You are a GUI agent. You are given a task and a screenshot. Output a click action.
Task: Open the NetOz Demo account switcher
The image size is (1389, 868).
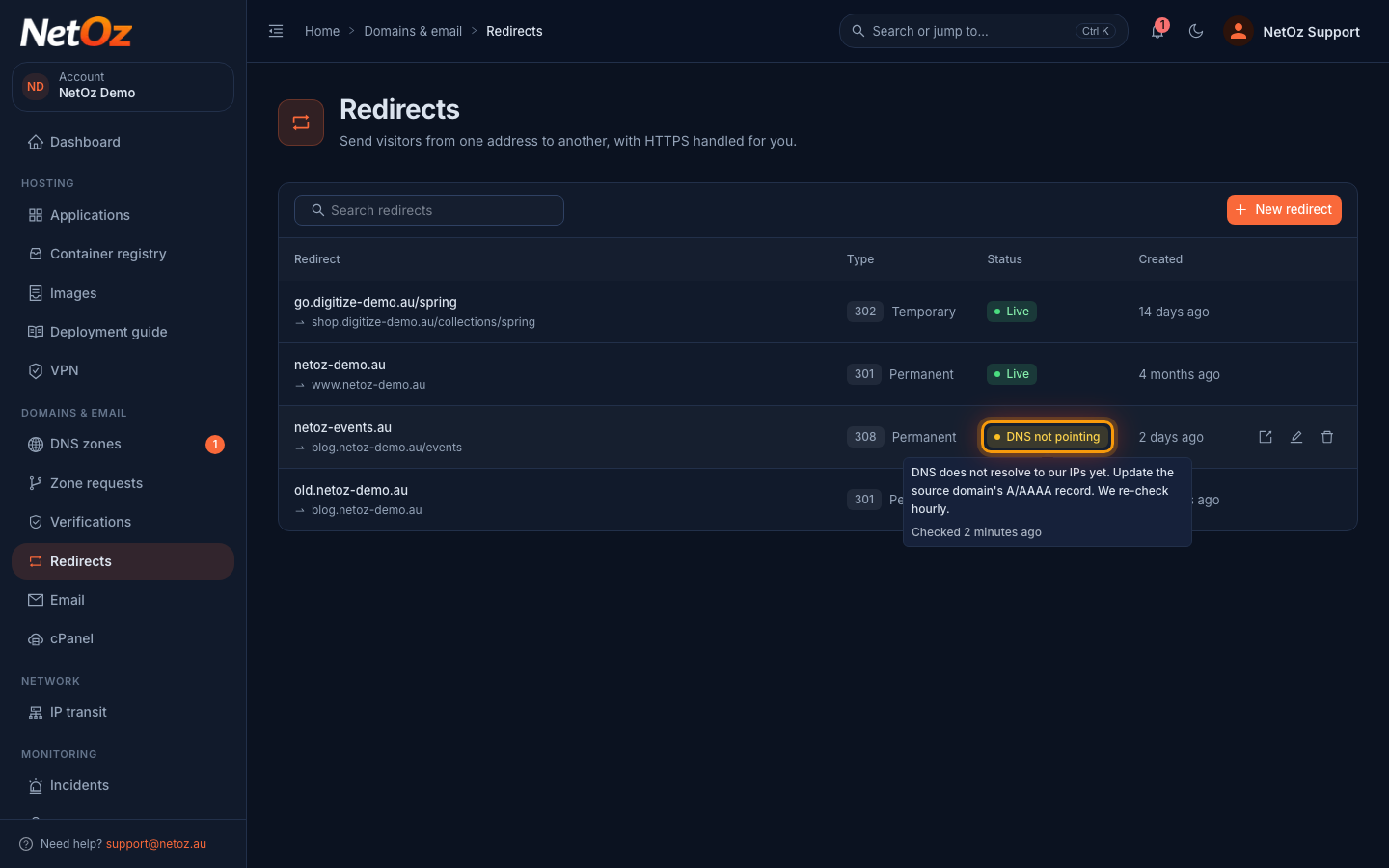[123, 86]
